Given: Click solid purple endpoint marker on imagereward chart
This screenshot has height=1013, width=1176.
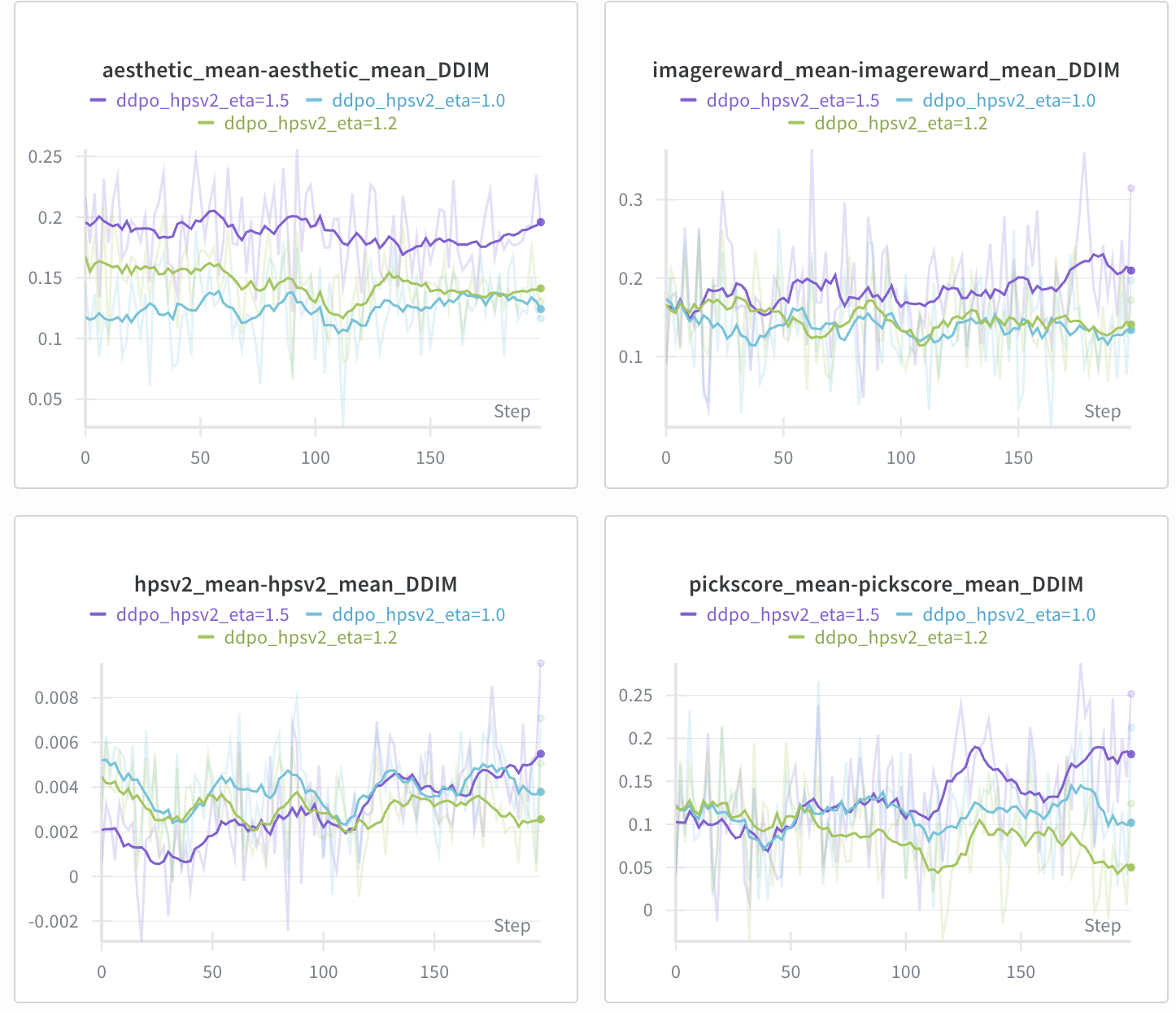Looking at the screenshot, I should point(1130,270).
